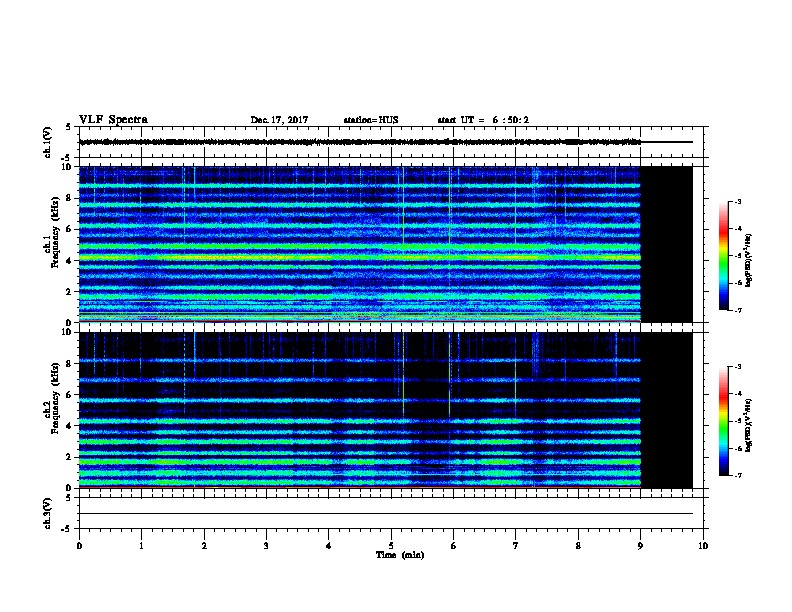Click the time axis tick label "0"
This screenshot has width=792, height=612.
(79, 545)
